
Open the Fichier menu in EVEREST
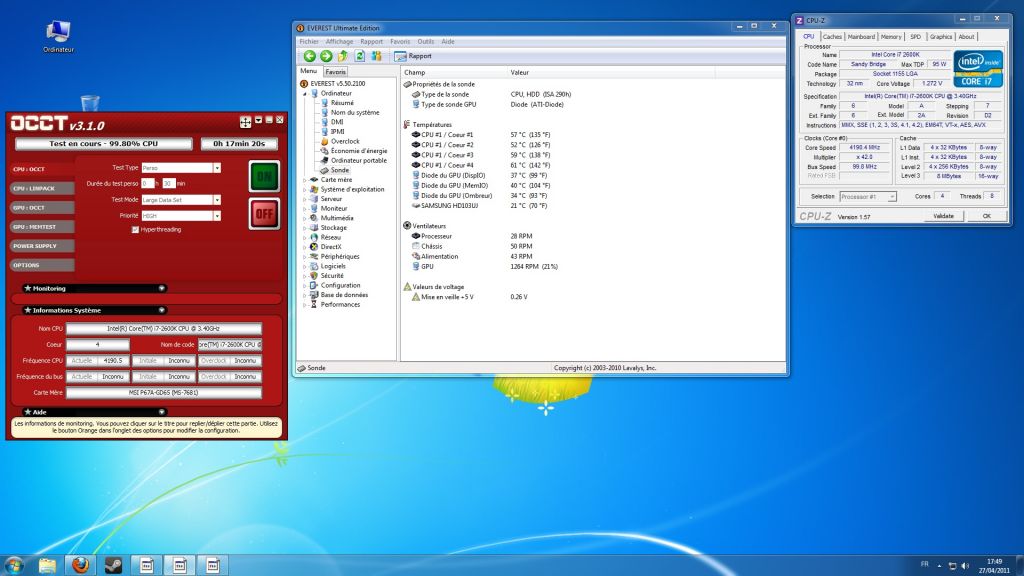tap(309, 41)
